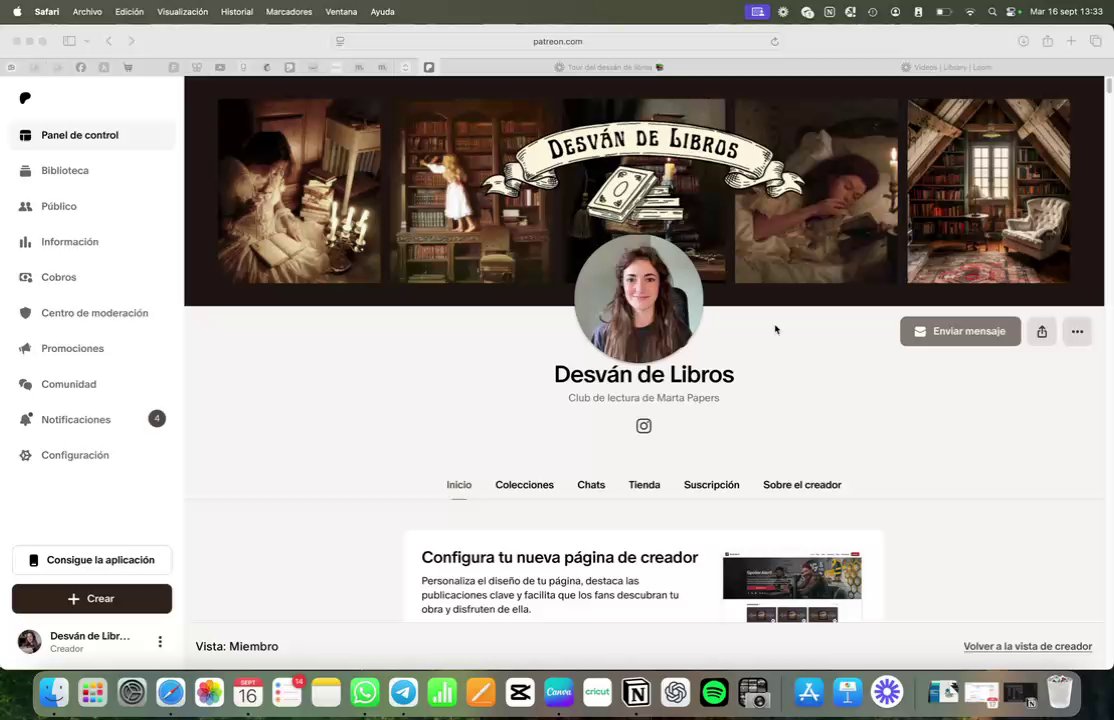
Task: Open Configuración settings
Action: click(92, 455)
